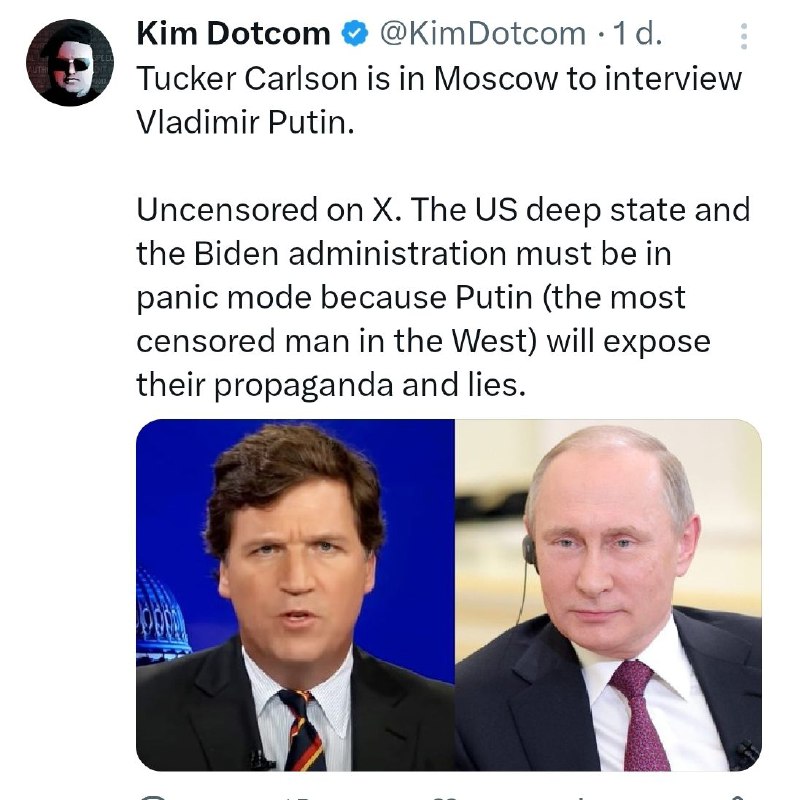Click the share icon under the photos

tap(735, 797)
